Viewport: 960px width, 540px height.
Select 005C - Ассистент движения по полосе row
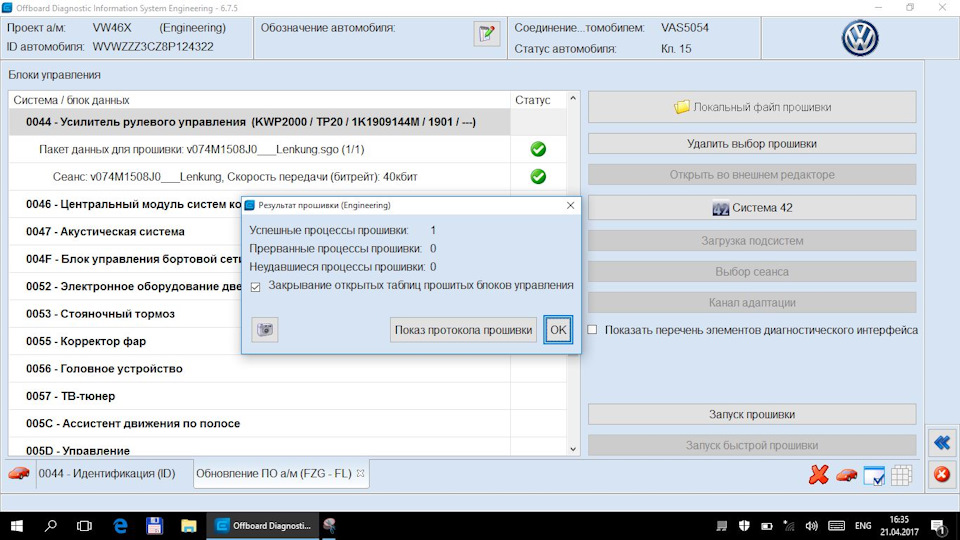pyautogui.click(x=260, y=423)
